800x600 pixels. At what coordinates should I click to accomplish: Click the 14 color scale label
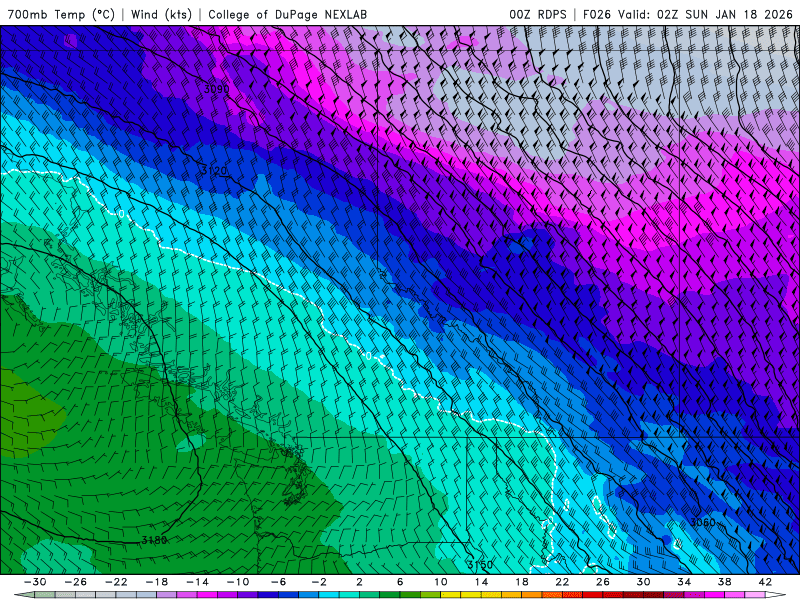coord(482,582)
